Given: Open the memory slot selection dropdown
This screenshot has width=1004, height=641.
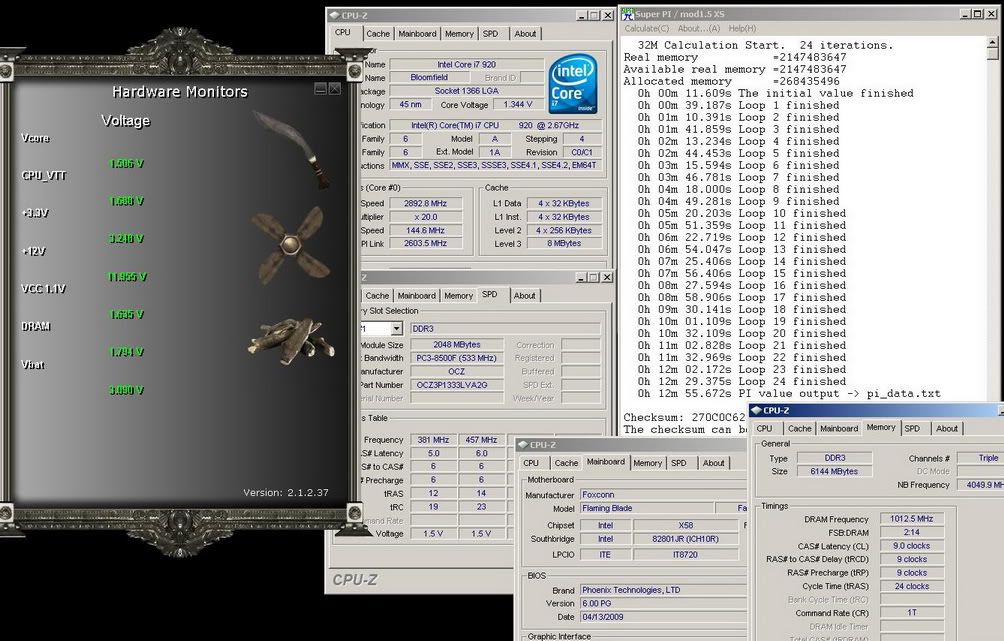Looking at the screenshot, I should (396, 328).
